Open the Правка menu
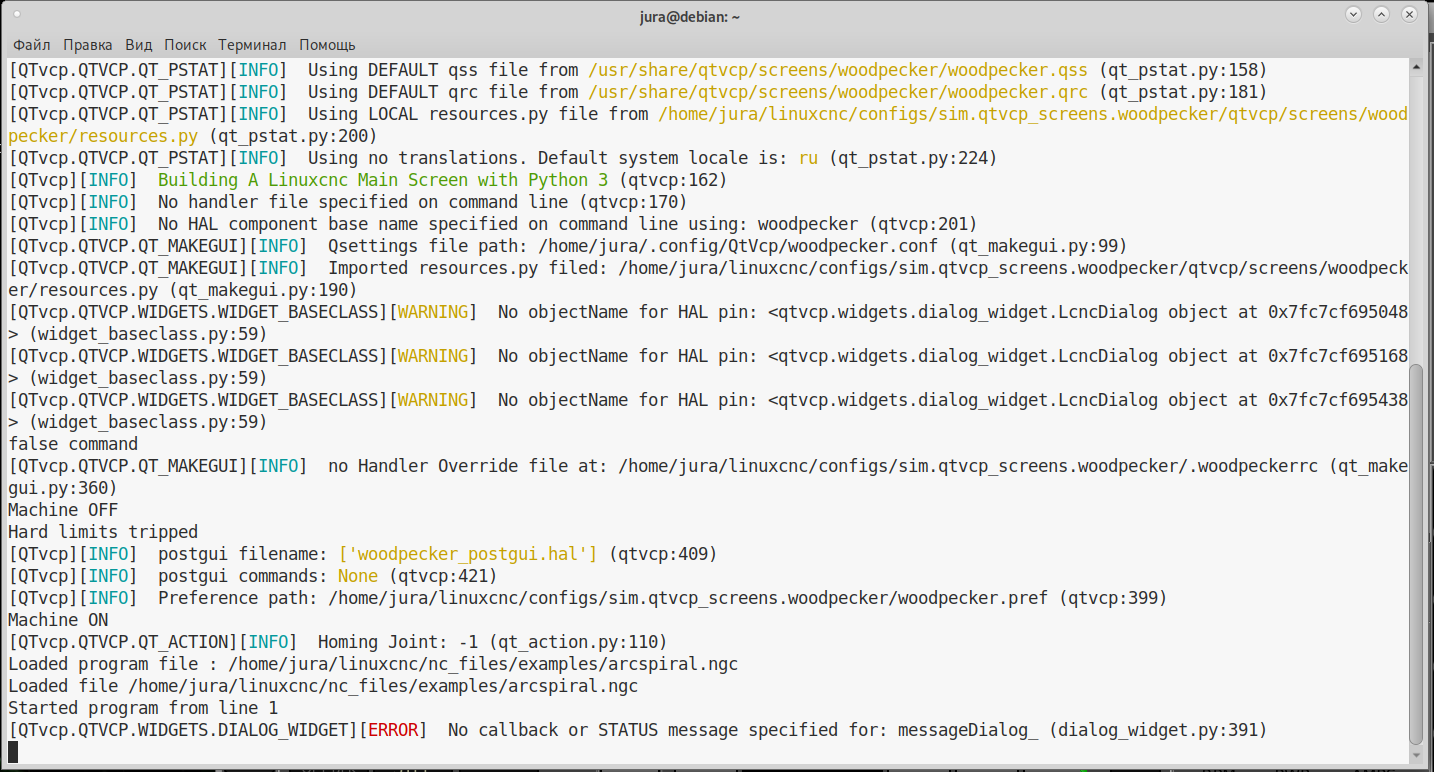 click(x=88, y=45)
